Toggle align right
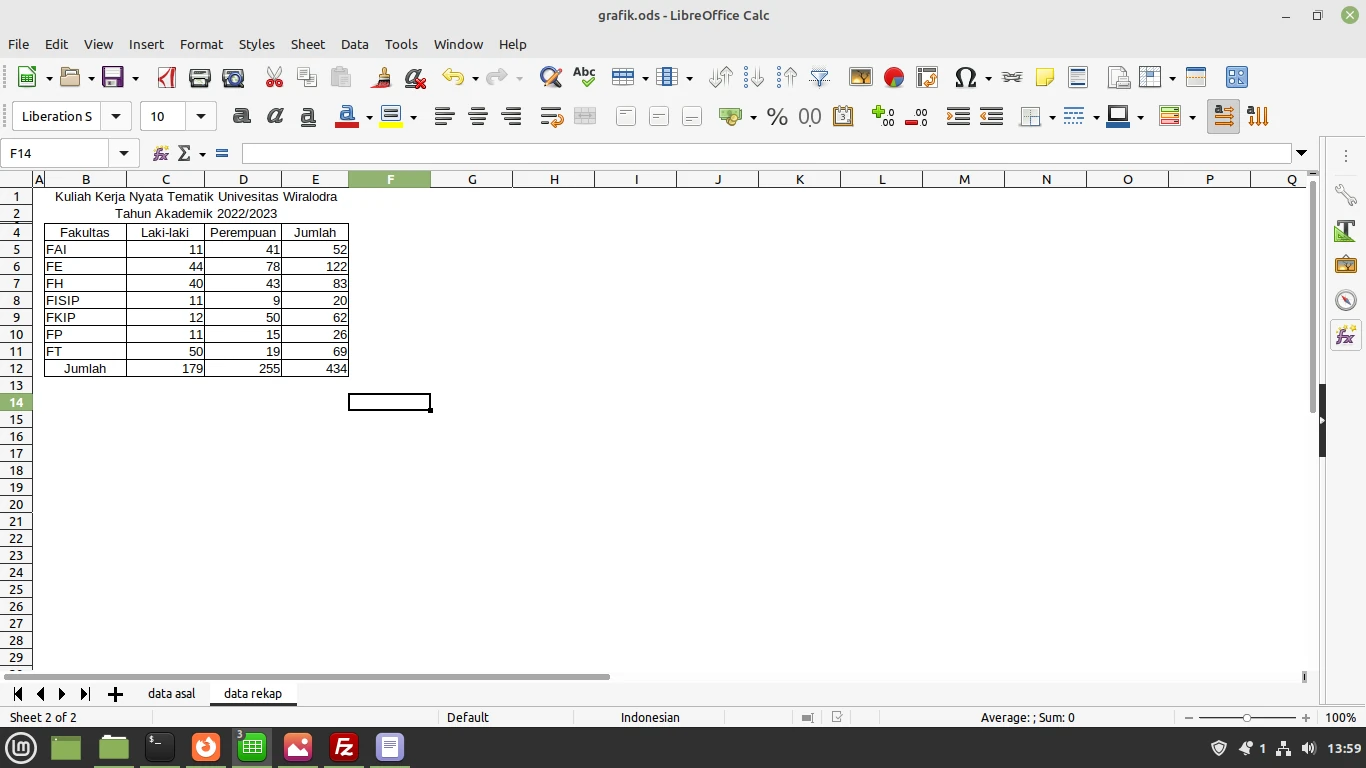Image resolution: width=1366 pixels, height=768 pixels. 511,116
